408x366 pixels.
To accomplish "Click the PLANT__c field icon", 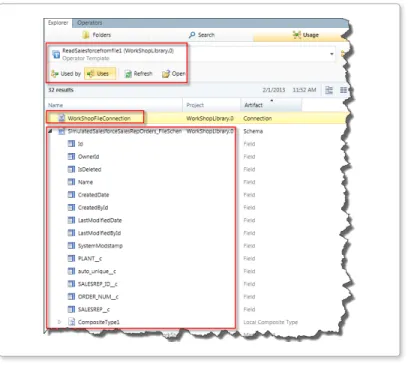I will point(71,258).
